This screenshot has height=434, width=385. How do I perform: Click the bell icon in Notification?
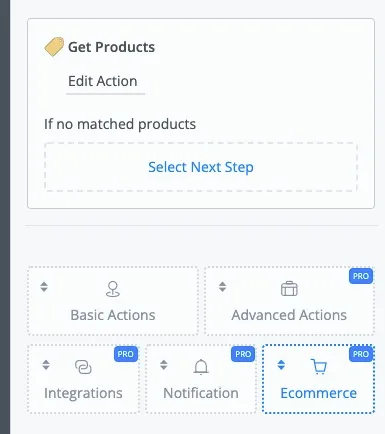(201, 367)
